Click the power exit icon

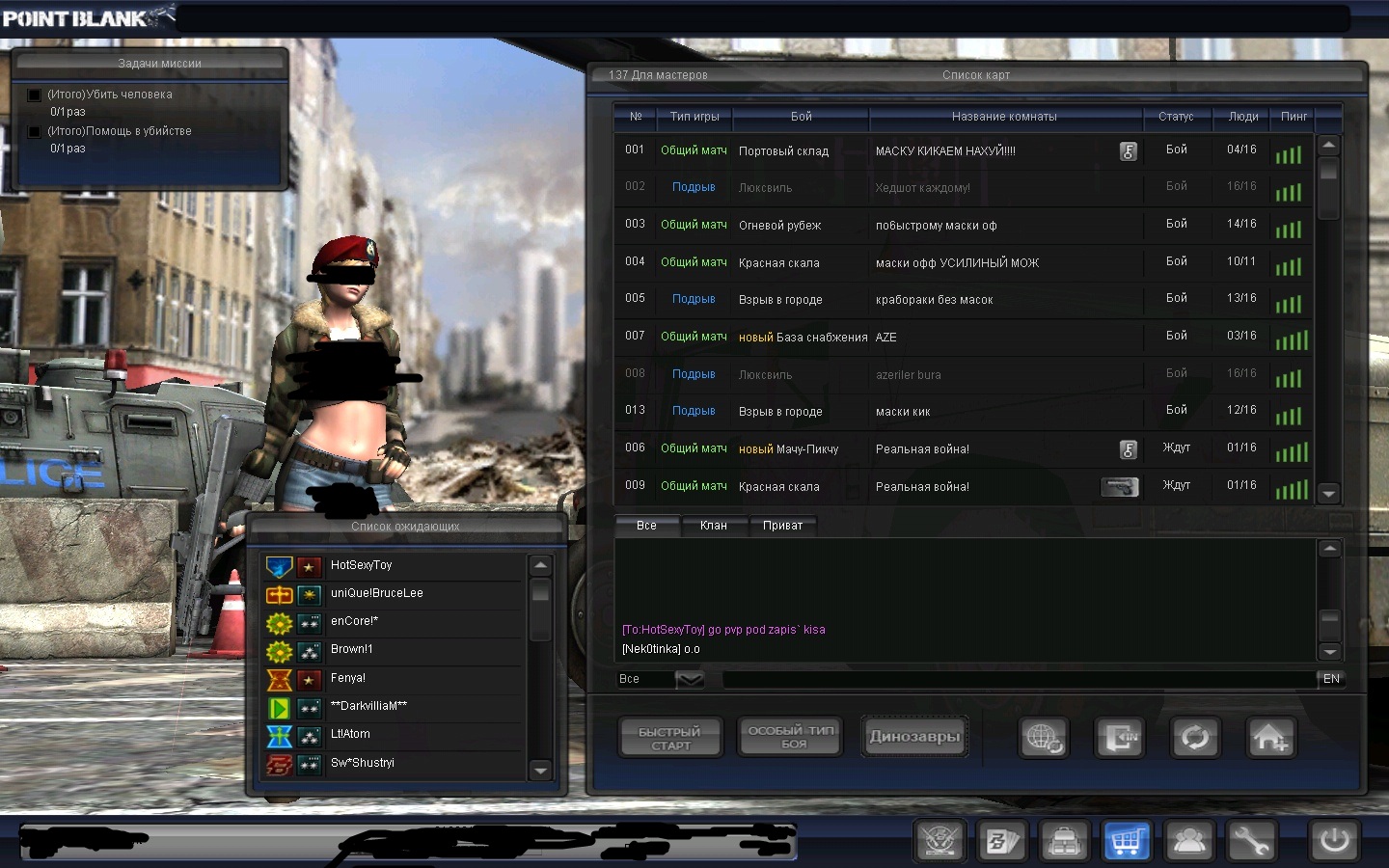coord(1334,841)
